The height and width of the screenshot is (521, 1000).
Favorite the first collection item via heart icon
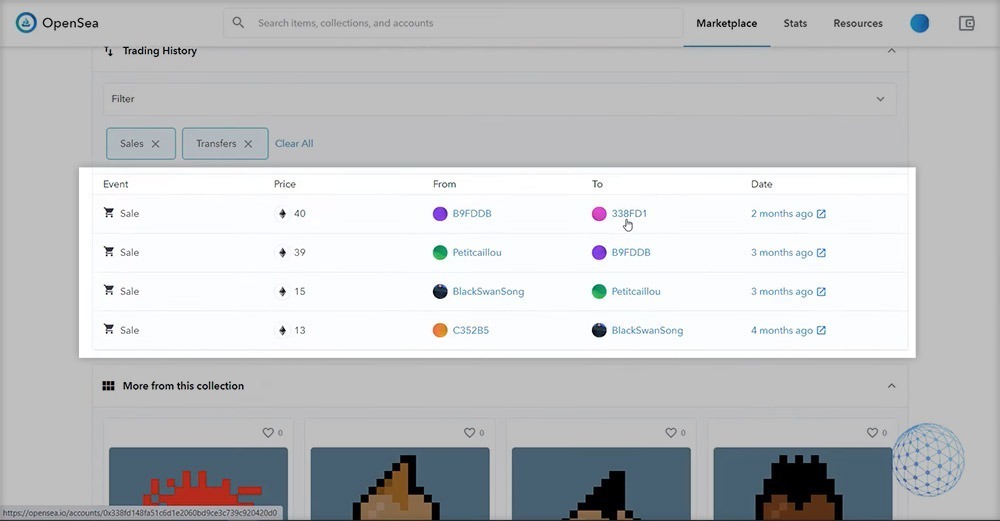click(x=268, y=433)
